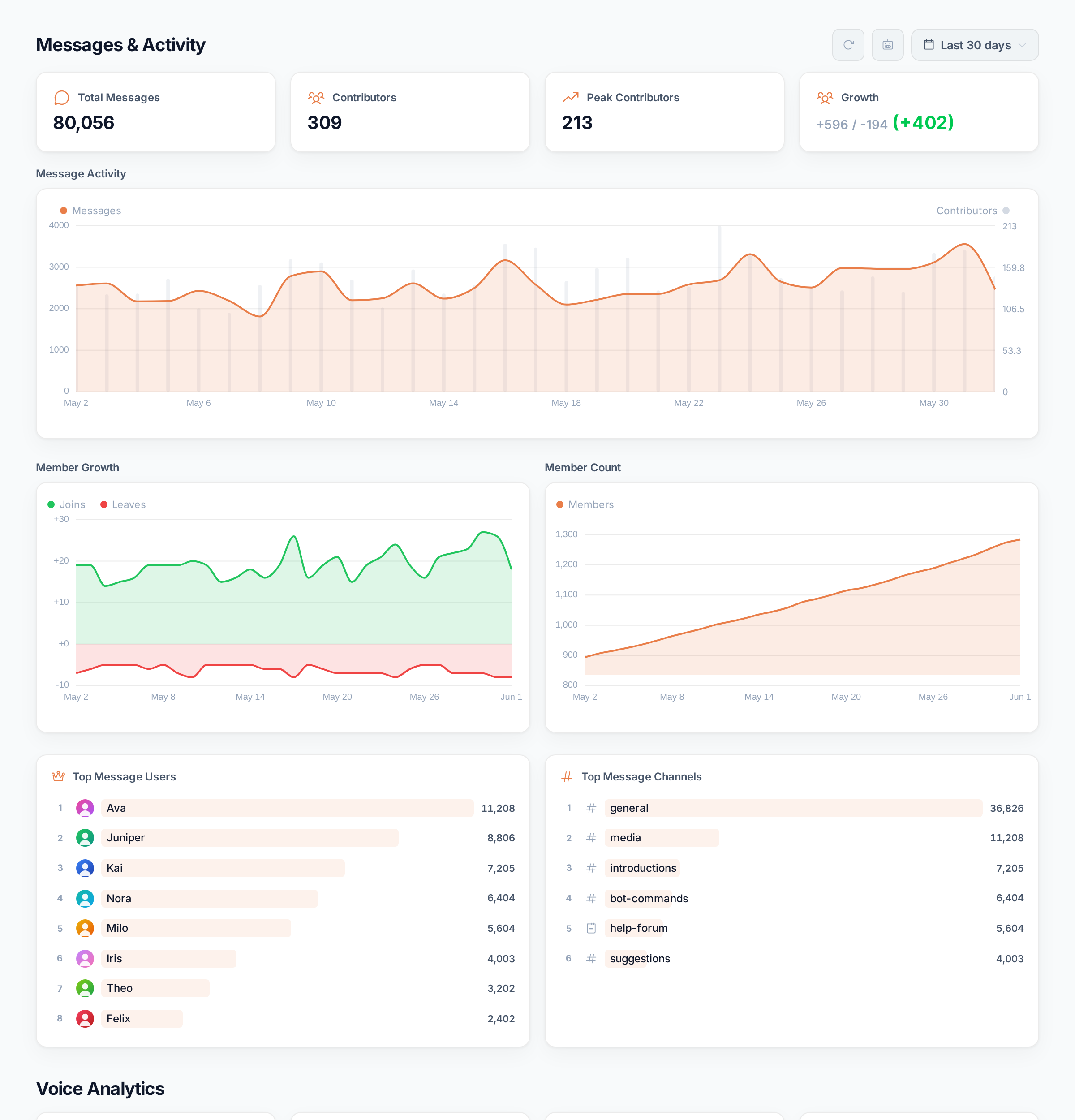
Task: Click the 213 peak contributors value
Action: click(577, 123)
